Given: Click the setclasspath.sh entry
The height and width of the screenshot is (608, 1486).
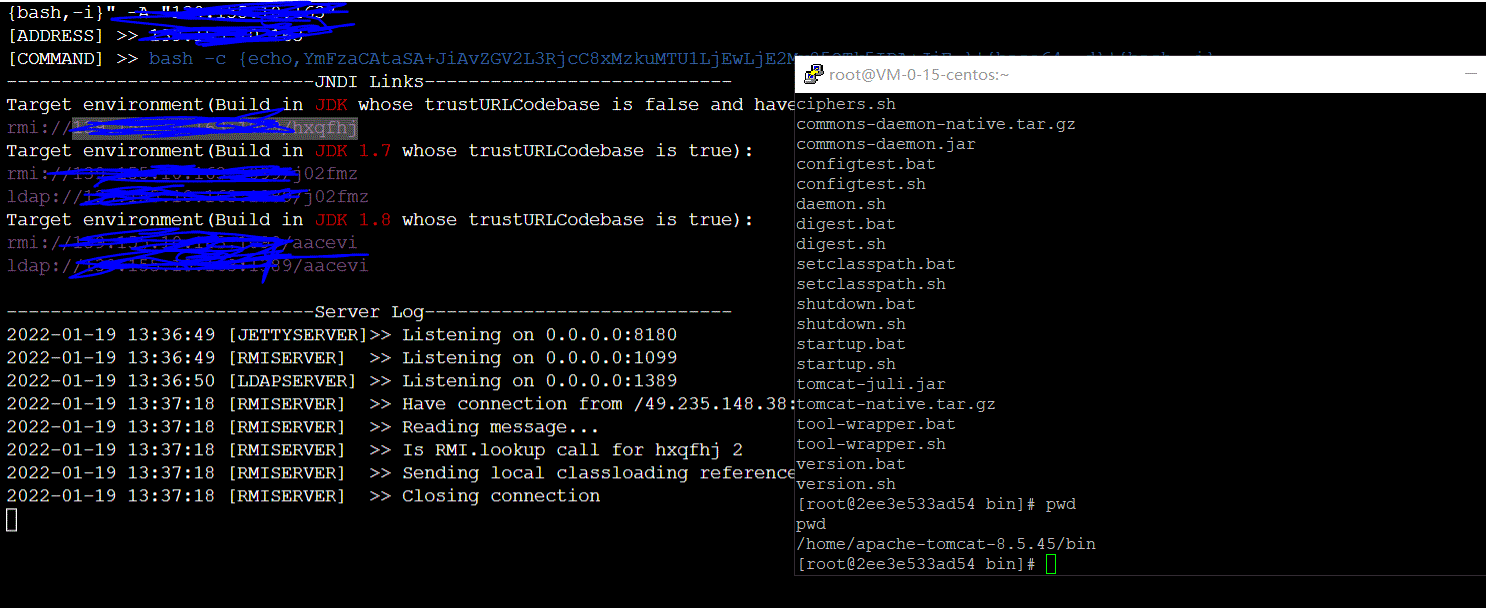Looking at the screenshot, I should point(871,284).
